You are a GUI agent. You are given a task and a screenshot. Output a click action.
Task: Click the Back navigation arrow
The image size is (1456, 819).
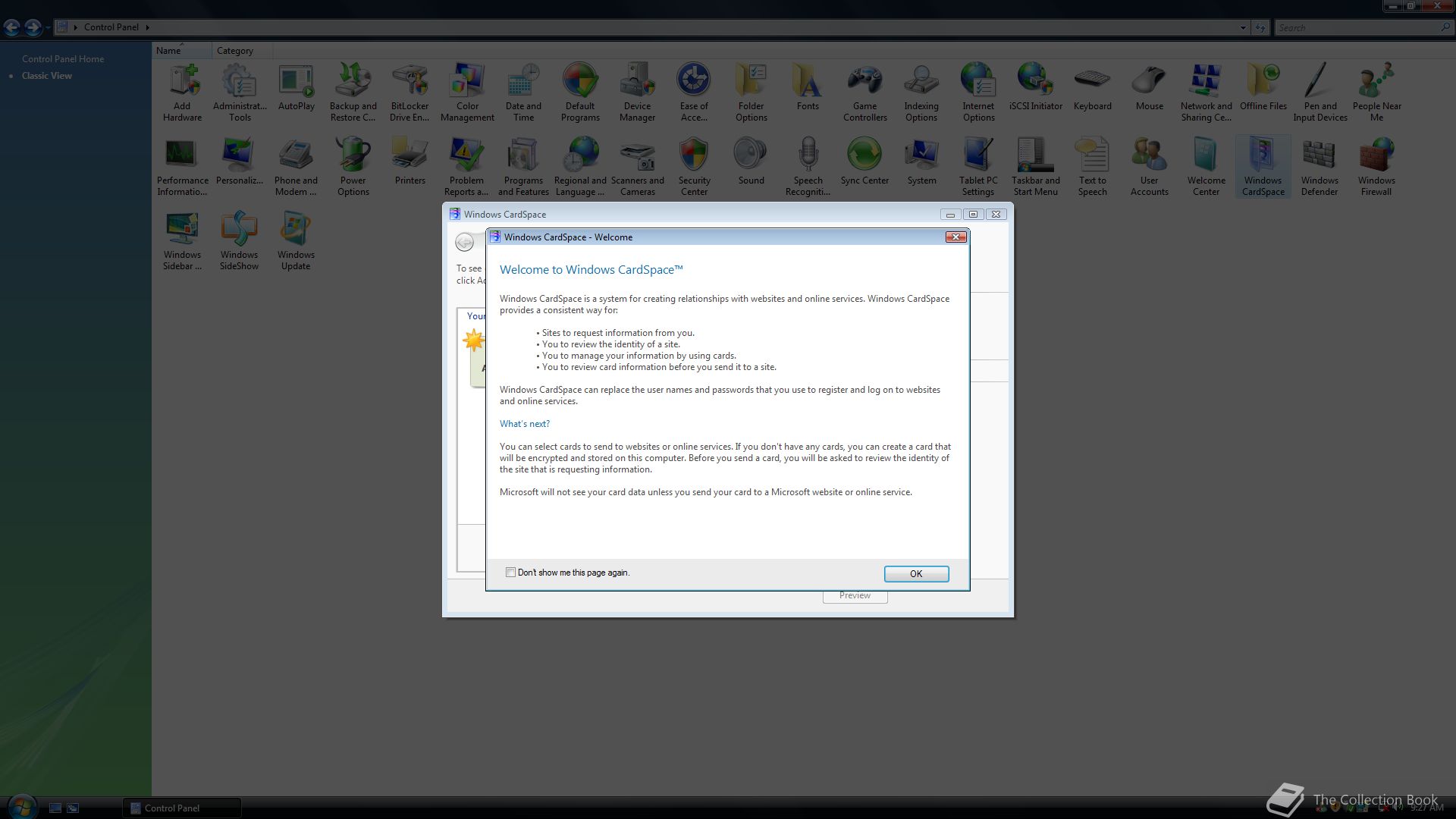point(11,27)
